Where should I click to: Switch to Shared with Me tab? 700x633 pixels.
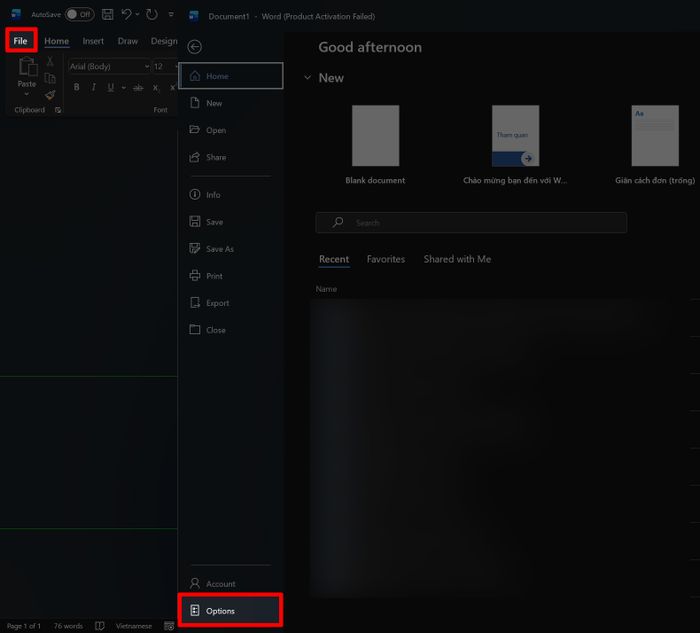point(457,259)
